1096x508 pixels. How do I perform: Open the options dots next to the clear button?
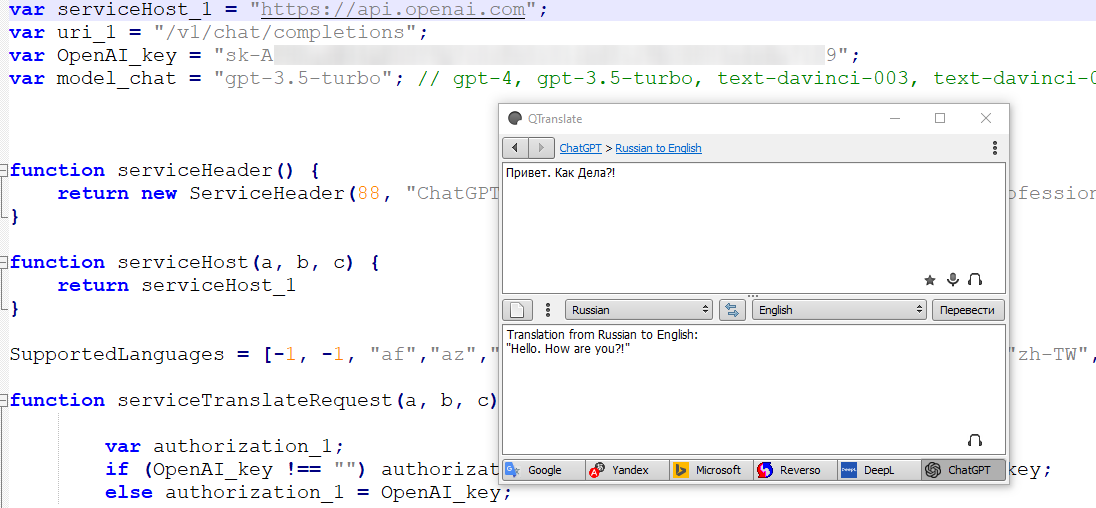pyautogui.click(x=548, y=310)
